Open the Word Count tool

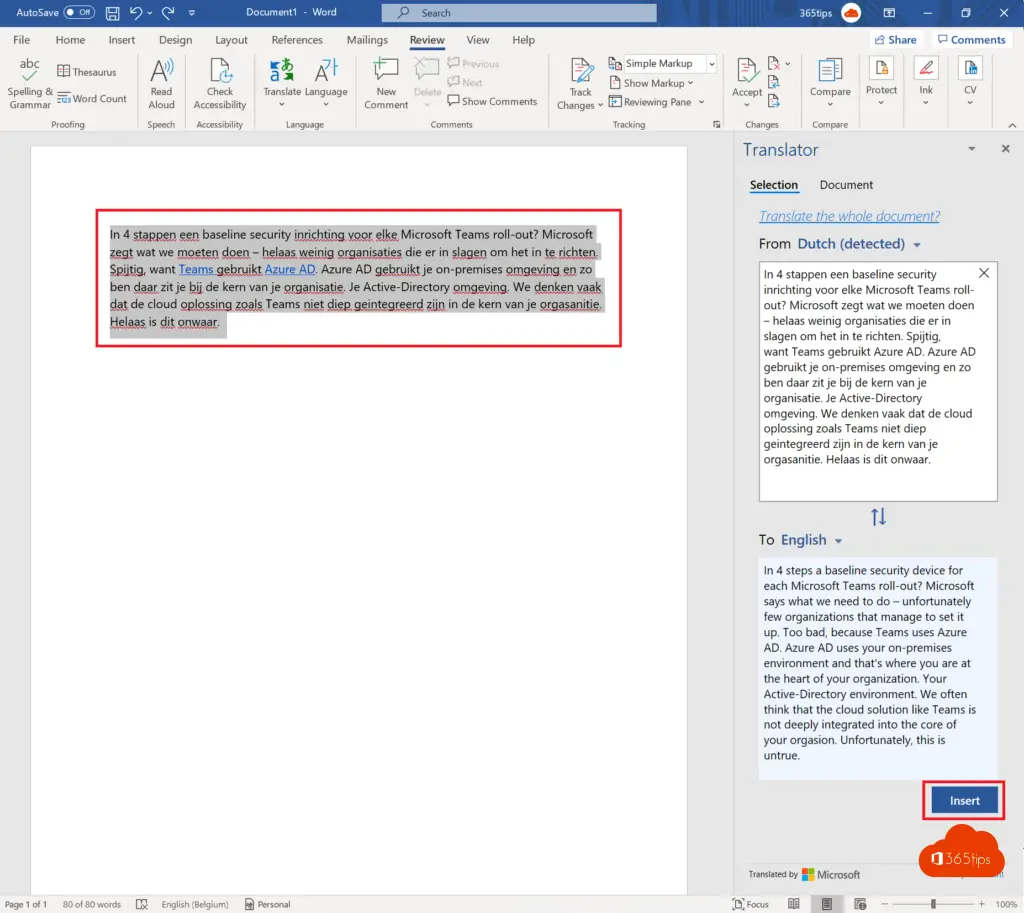coord(92,99)
